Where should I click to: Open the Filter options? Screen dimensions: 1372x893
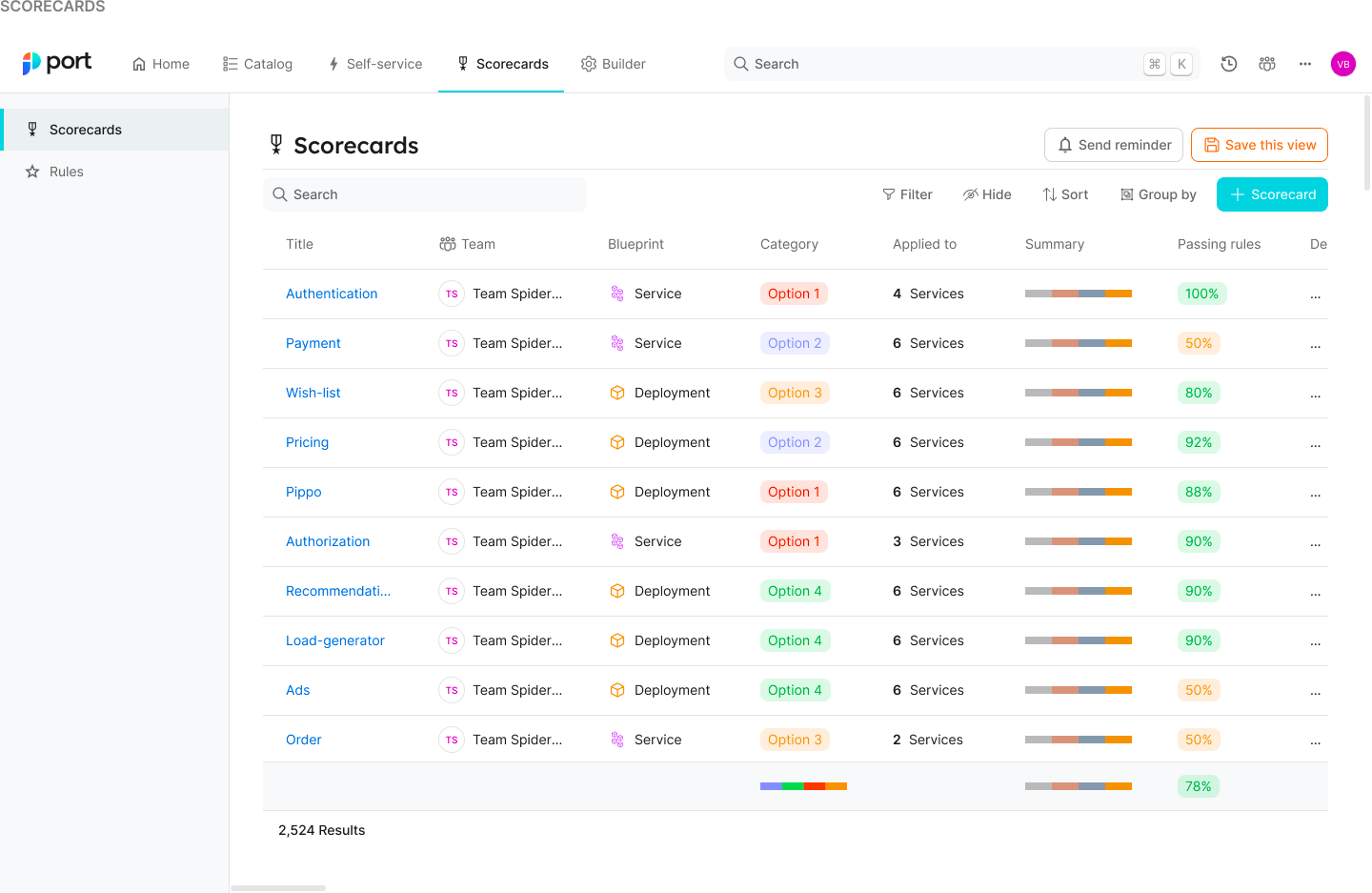pos(907,194)
